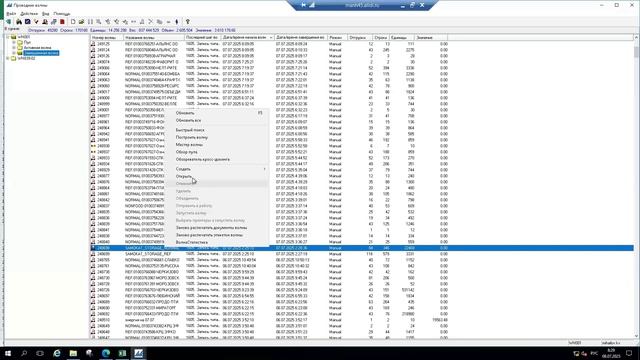This screenshot has width=640, height=360.
Task: Open the Помощь menu
Action: pyautogui.click(x=62, y=13)
